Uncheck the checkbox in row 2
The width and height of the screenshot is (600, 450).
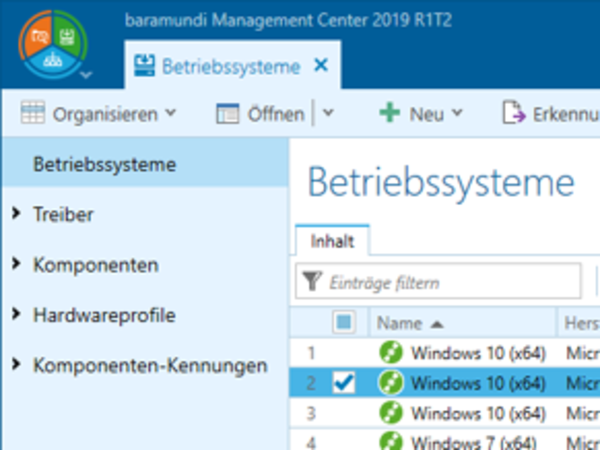(x=344, y=382)
